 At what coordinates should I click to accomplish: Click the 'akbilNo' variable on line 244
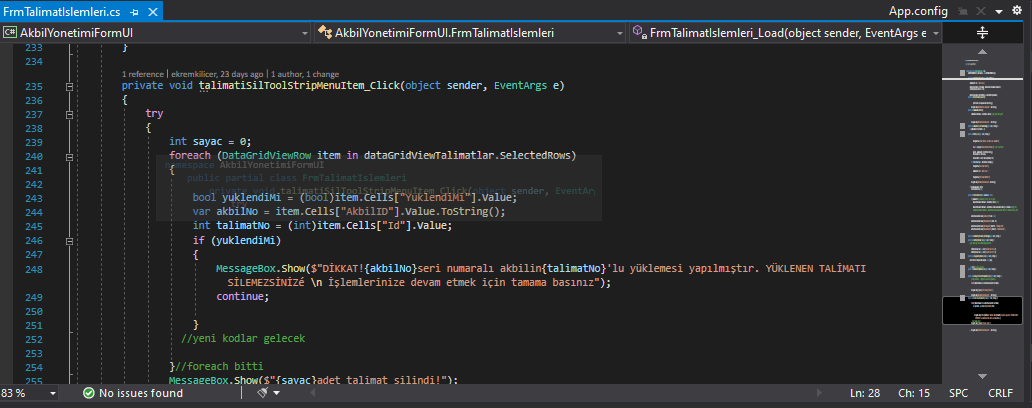235,212
